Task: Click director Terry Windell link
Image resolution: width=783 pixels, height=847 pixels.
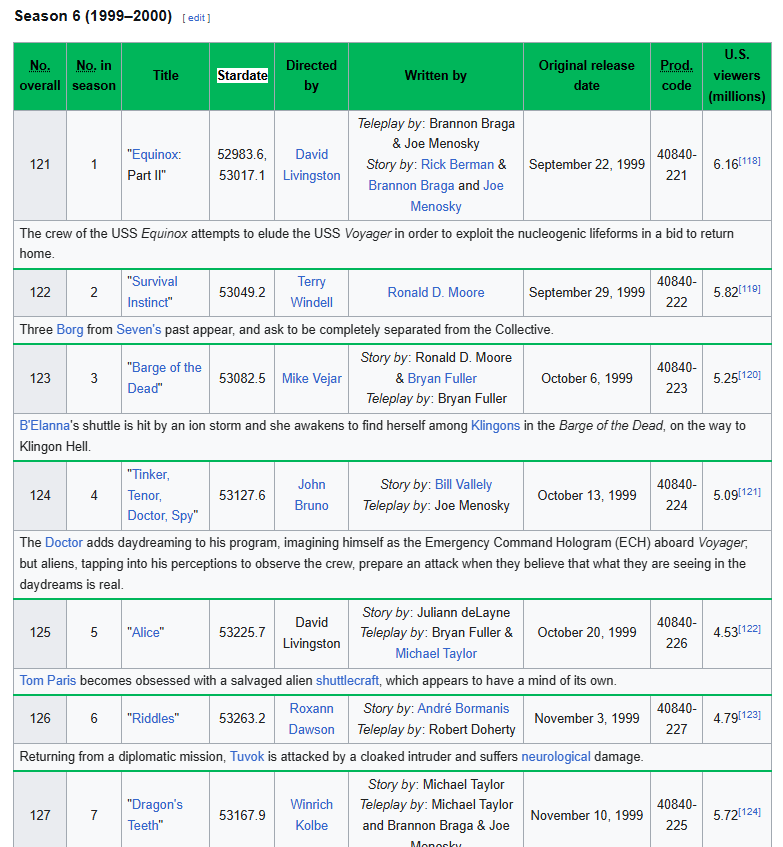Action: (x=312, y=292)
